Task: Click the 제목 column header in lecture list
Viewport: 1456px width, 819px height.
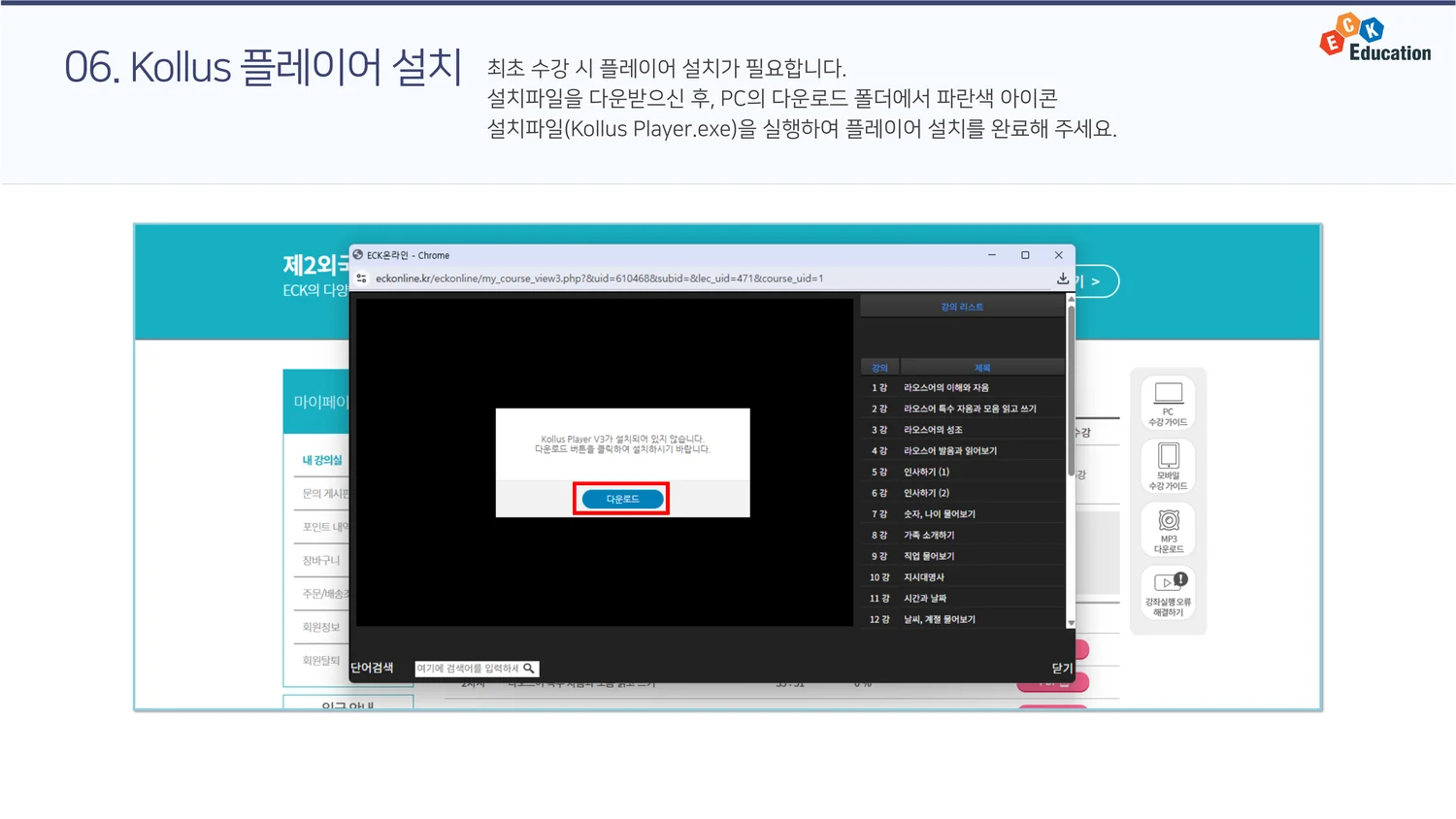Action: coord(982,368)
